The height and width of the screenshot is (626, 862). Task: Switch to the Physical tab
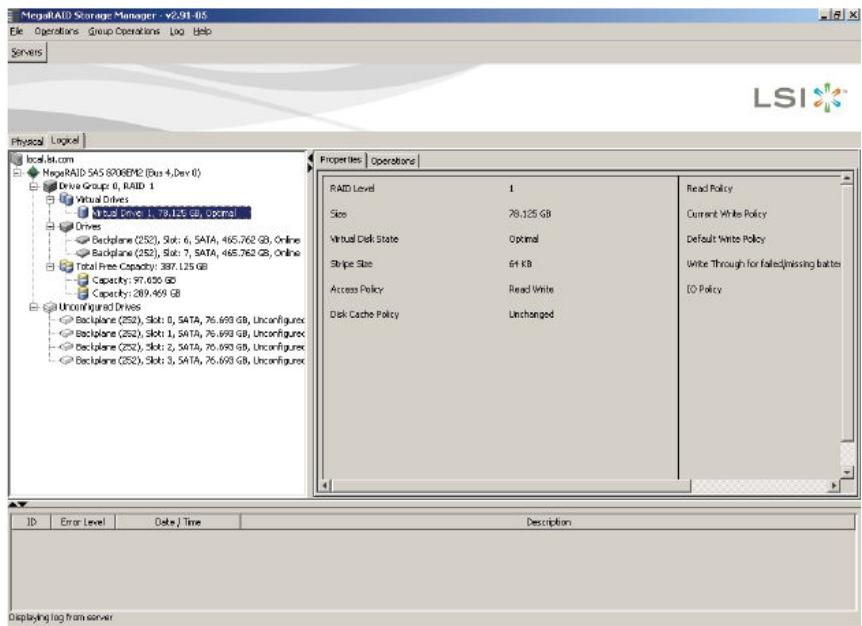click(x=27, y=141)
